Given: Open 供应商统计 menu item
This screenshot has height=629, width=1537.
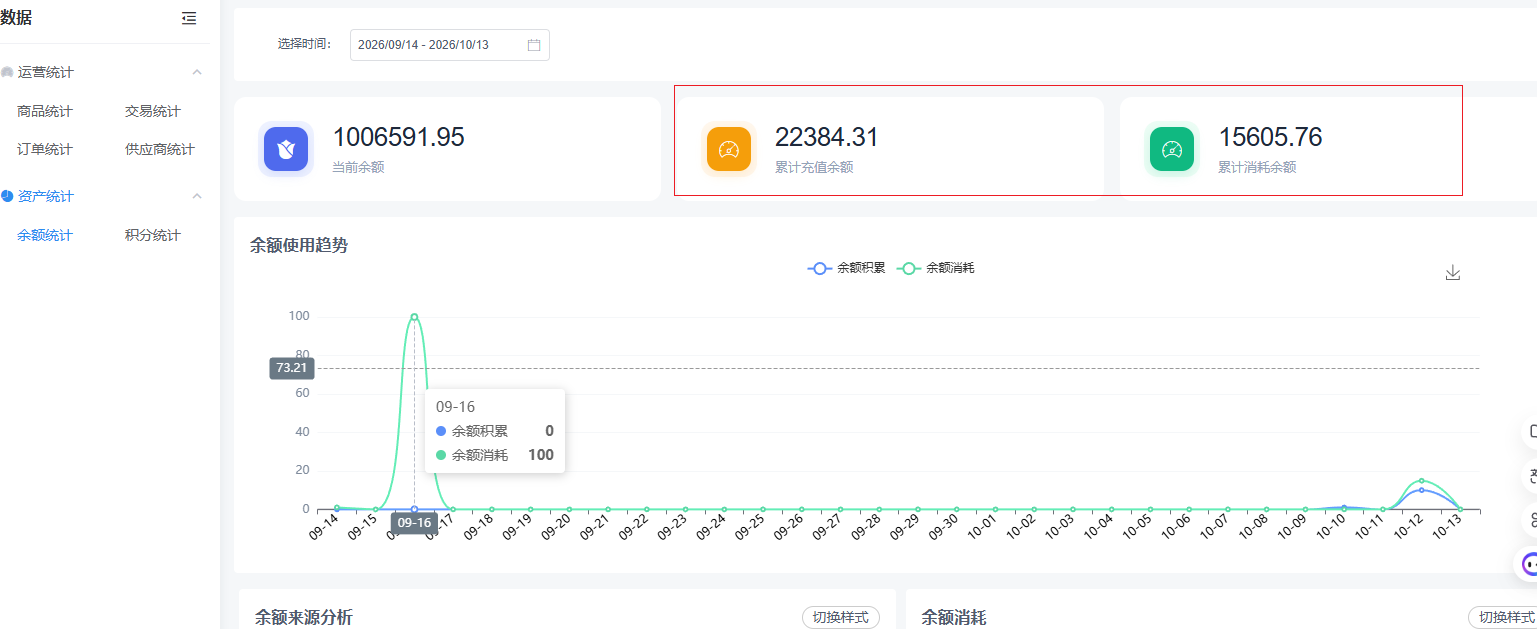Looking at the screenshot, I should pyautogui.click(x=160, y=149).
